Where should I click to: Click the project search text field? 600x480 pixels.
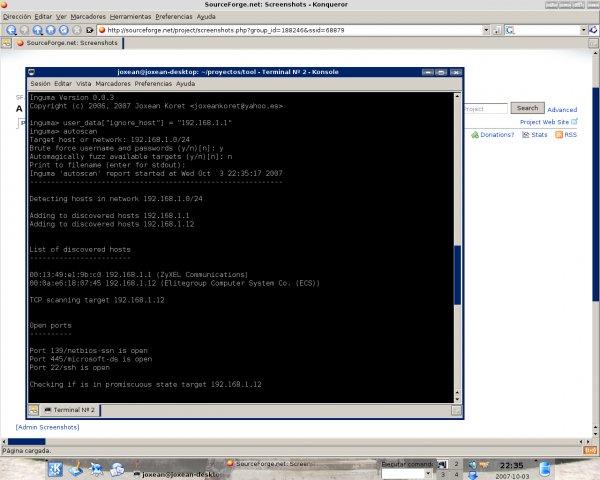(x=486, y=108)
